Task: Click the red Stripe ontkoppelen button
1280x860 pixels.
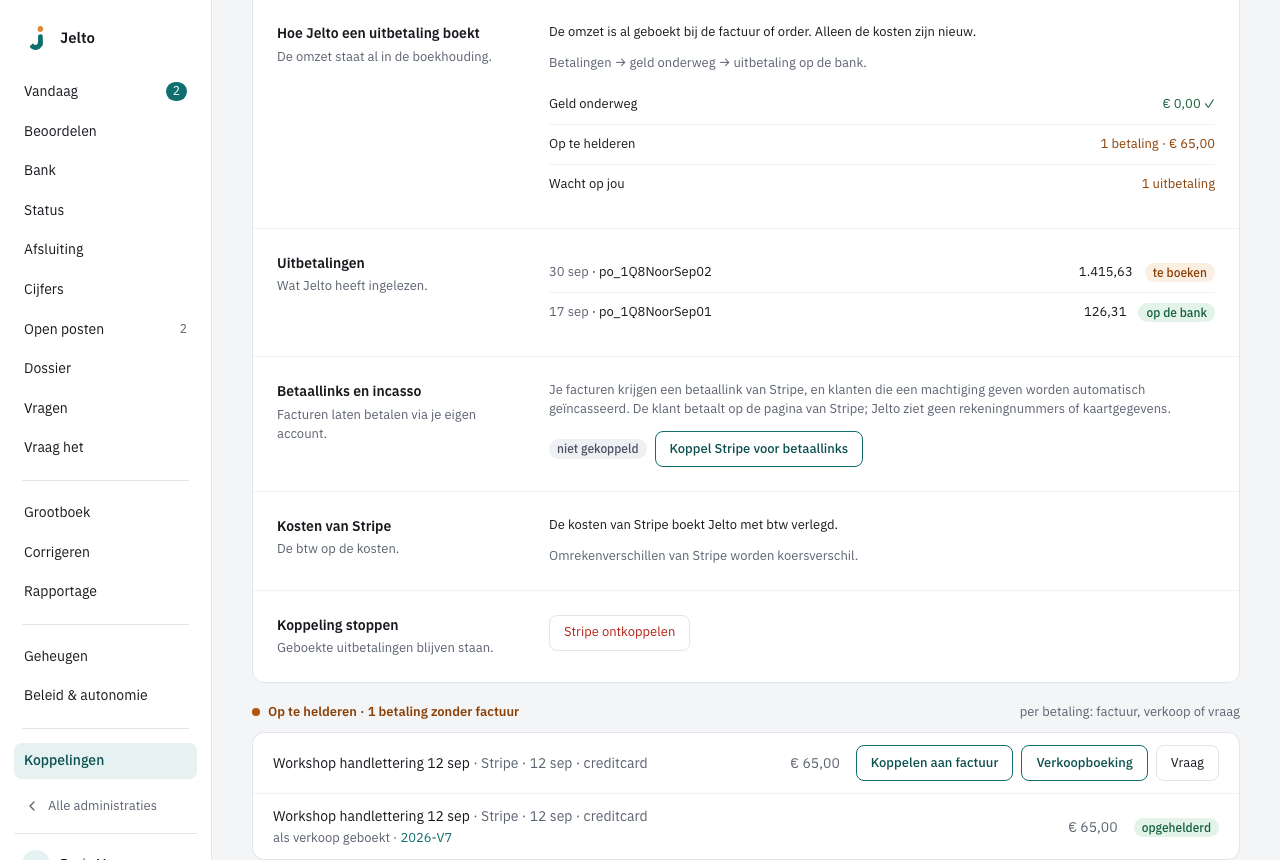Action: pos(619,632)
